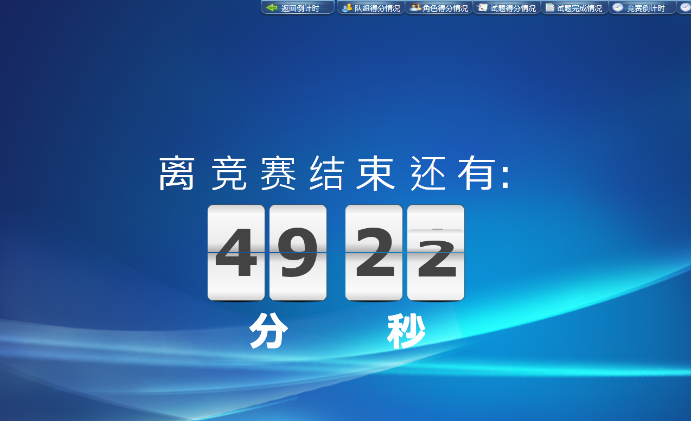Click the 试题完成情况 document icon
The height and width of the screenshot is (421, 691).
550,8
